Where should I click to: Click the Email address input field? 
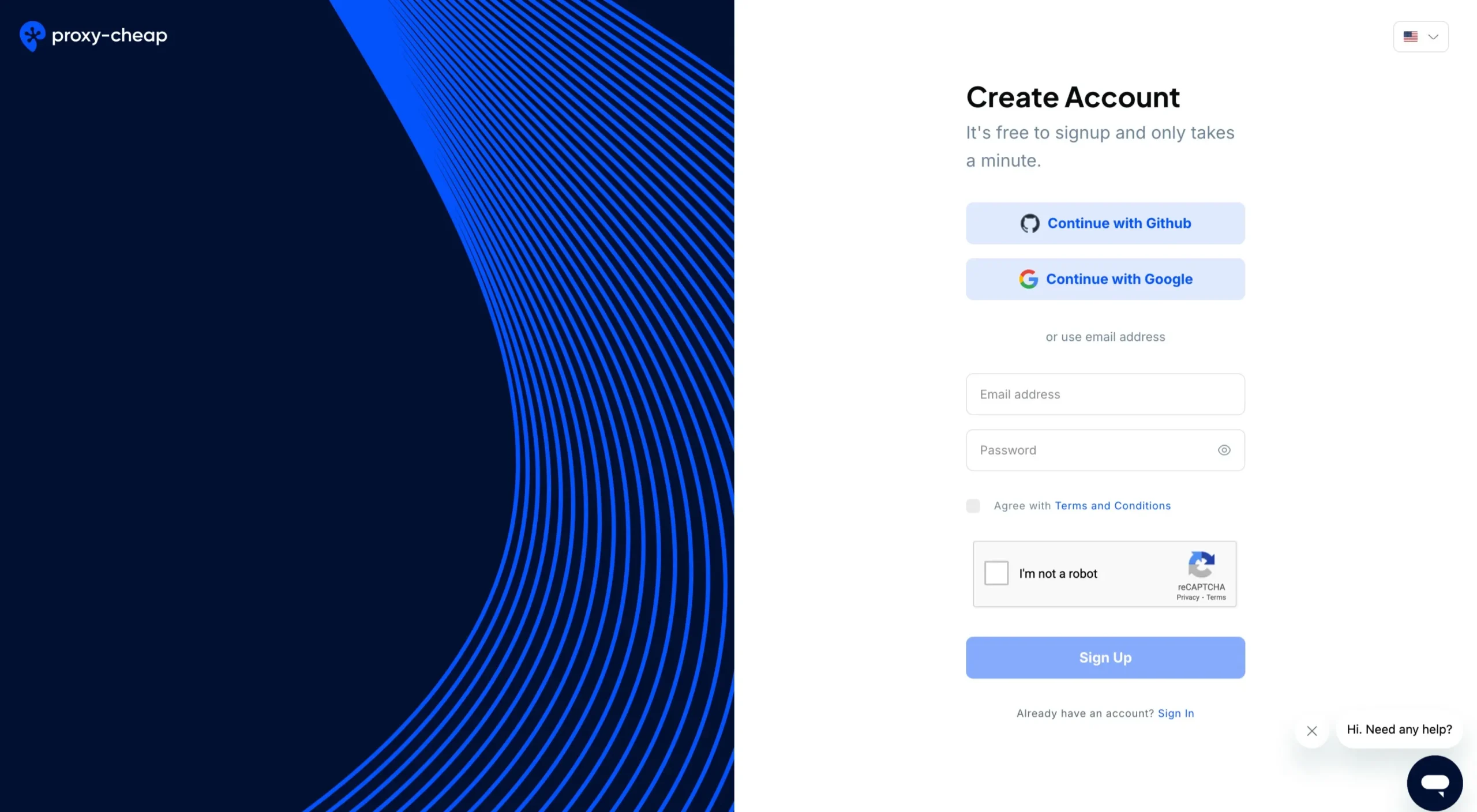coord(1105,394)
